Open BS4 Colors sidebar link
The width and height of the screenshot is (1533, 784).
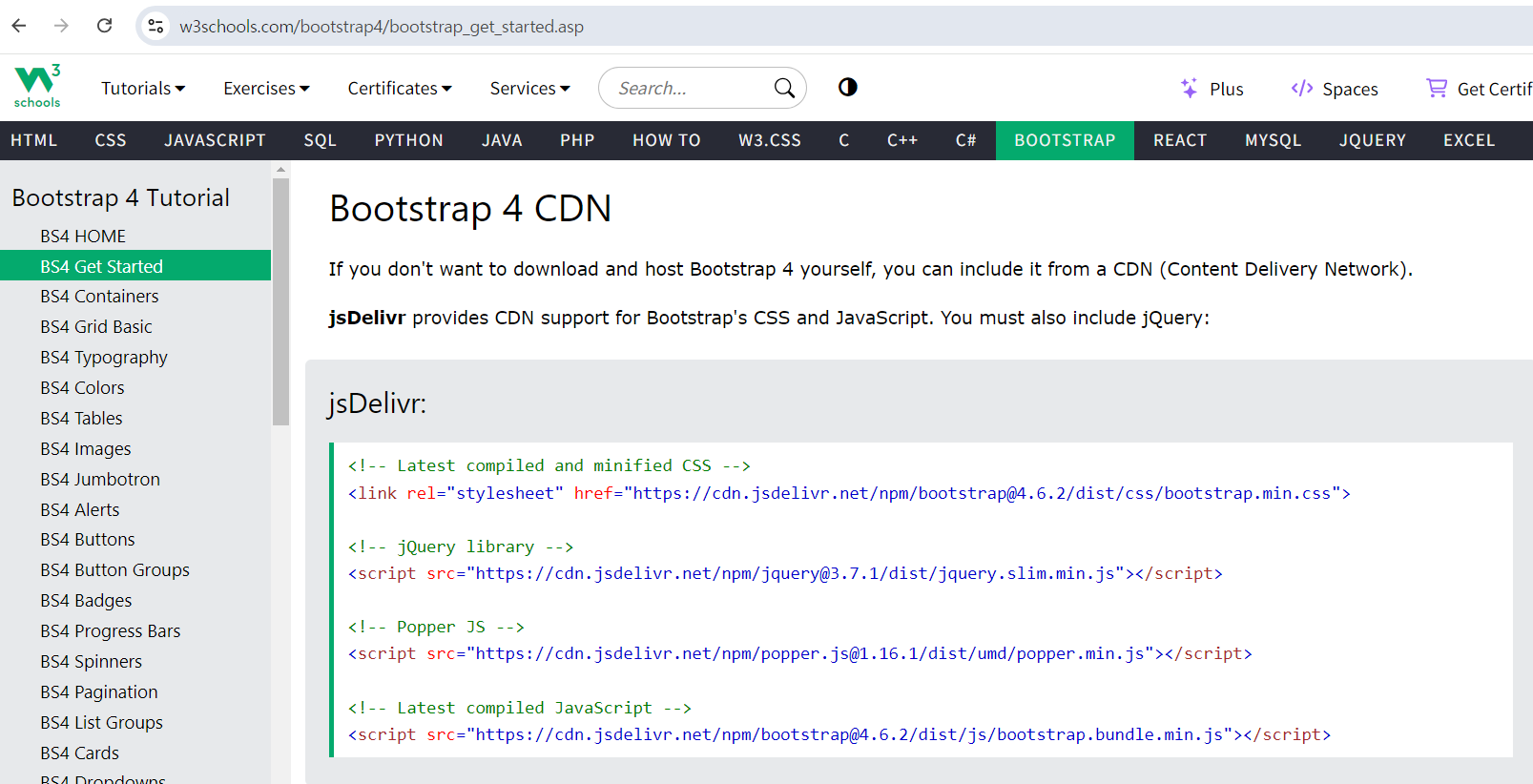135,388
